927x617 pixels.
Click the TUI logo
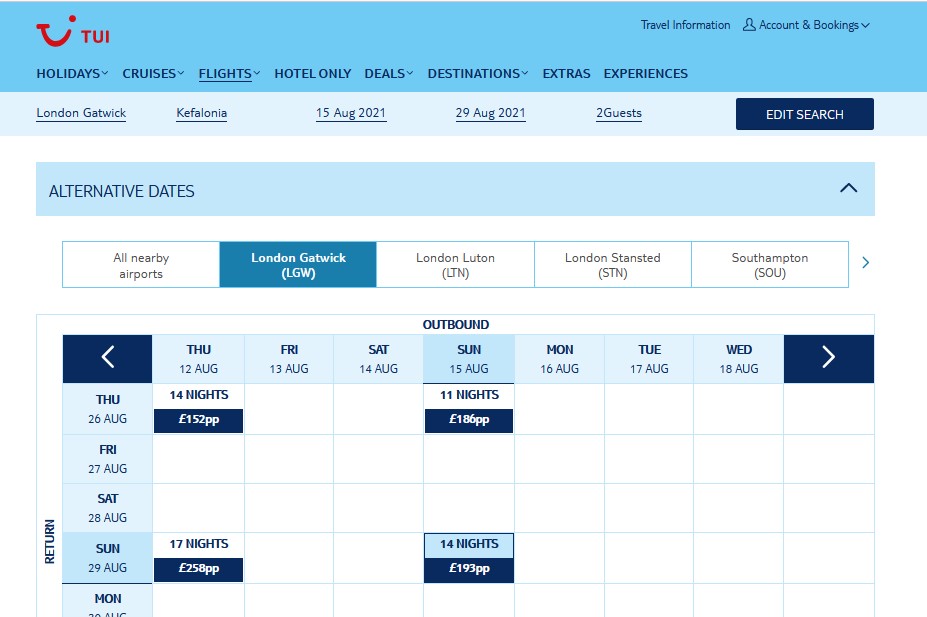coord(73,31)
